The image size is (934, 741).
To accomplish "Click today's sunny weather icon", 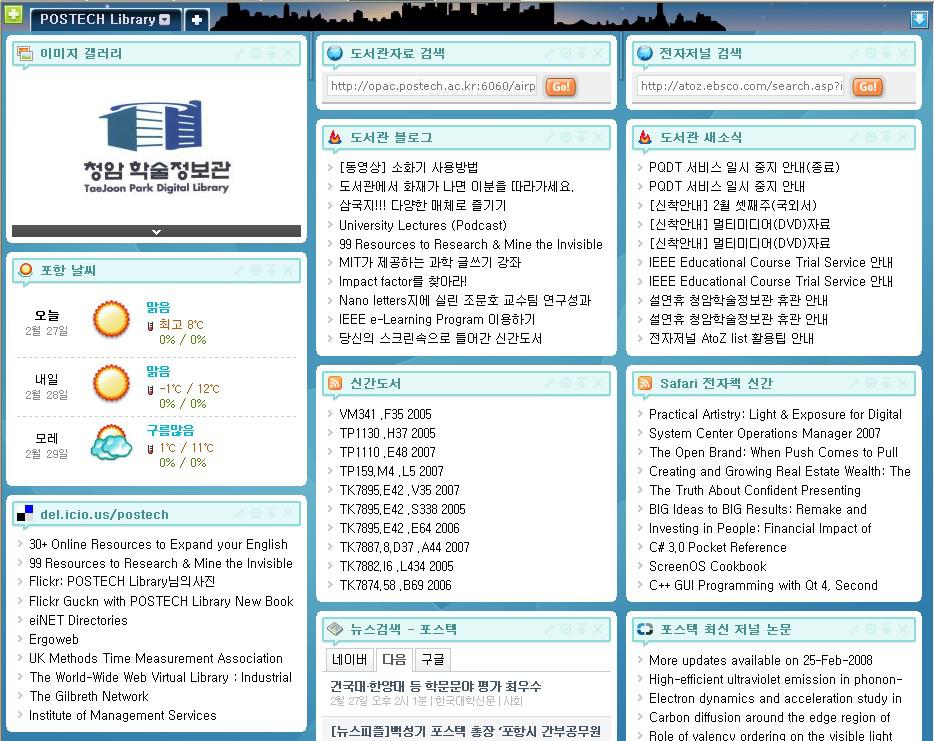I will pos(111,319).
